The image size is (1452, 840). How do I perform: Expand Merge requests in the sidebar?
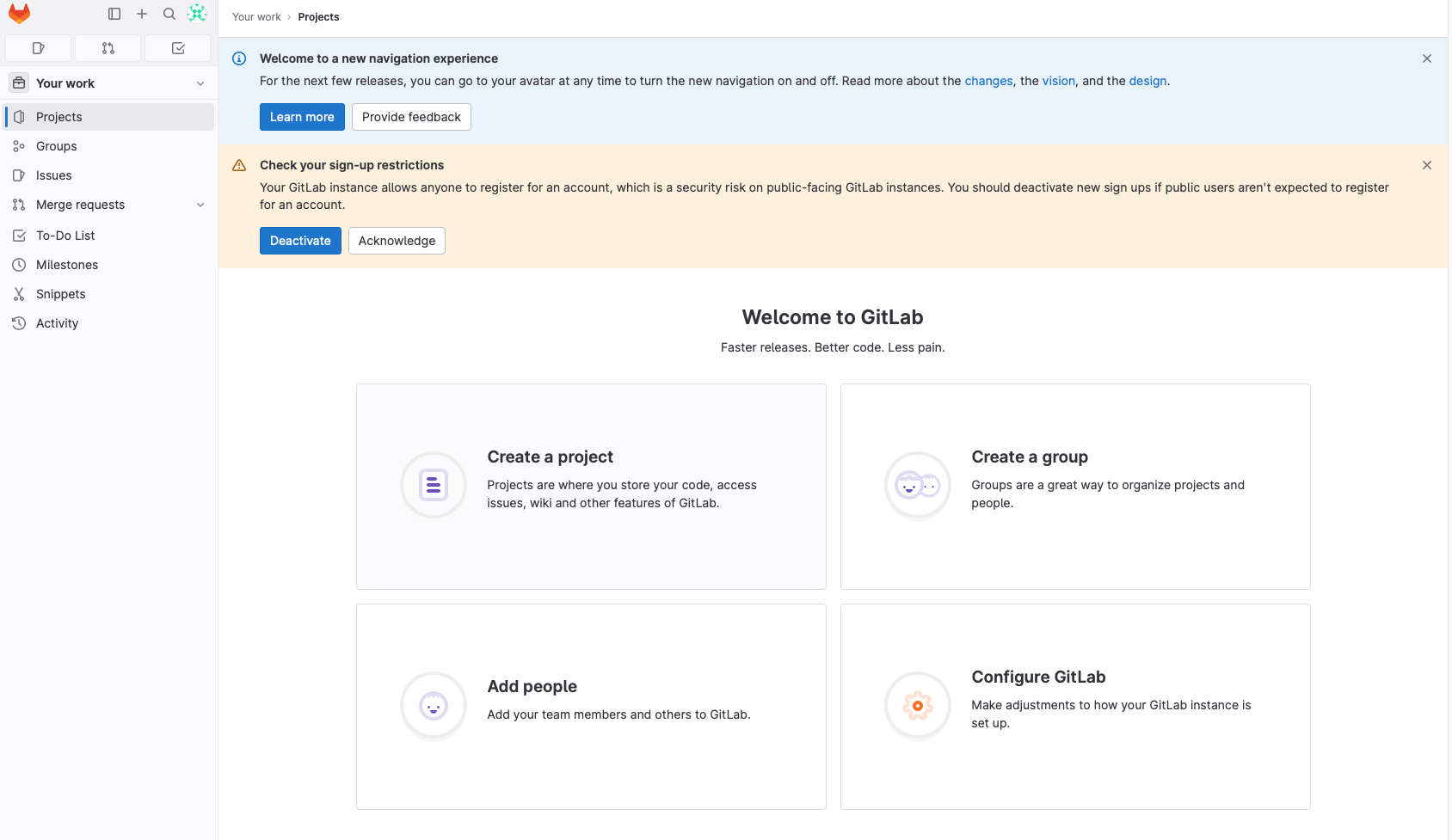[200, 205]
